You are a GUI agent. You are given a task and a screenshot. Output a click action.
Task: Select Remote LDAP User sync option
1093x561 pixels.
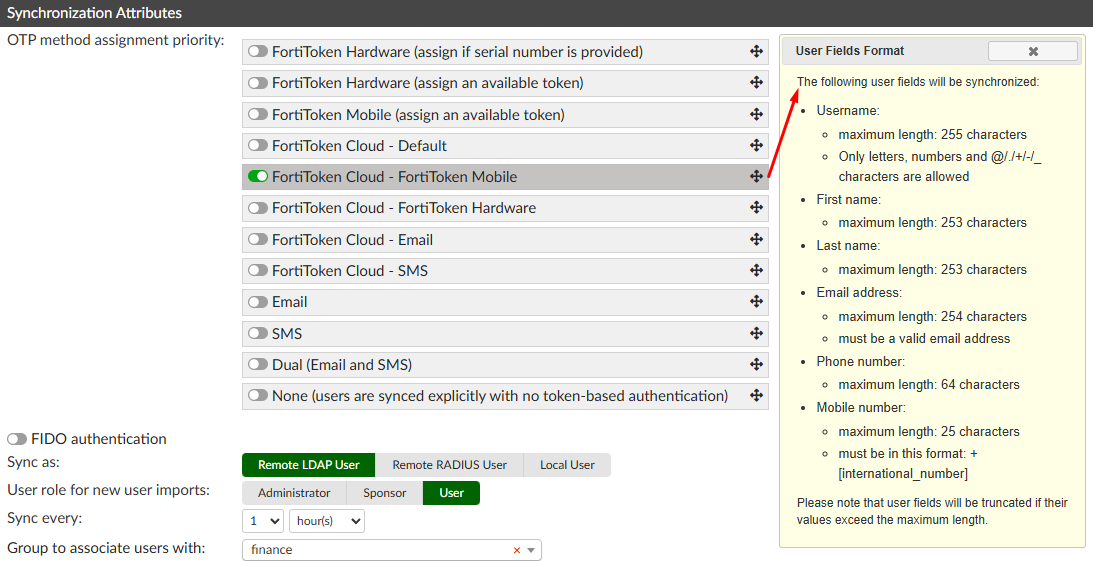click(309, 465)
